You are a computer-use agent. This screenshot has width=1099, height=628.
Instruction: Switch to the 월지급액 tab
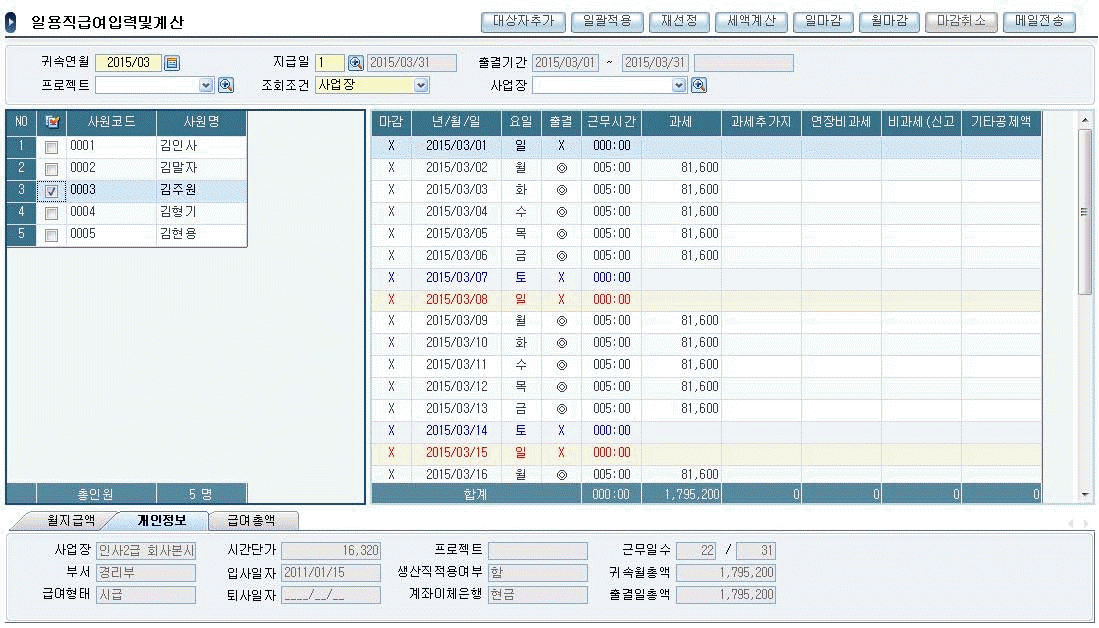tap(71, 520)
